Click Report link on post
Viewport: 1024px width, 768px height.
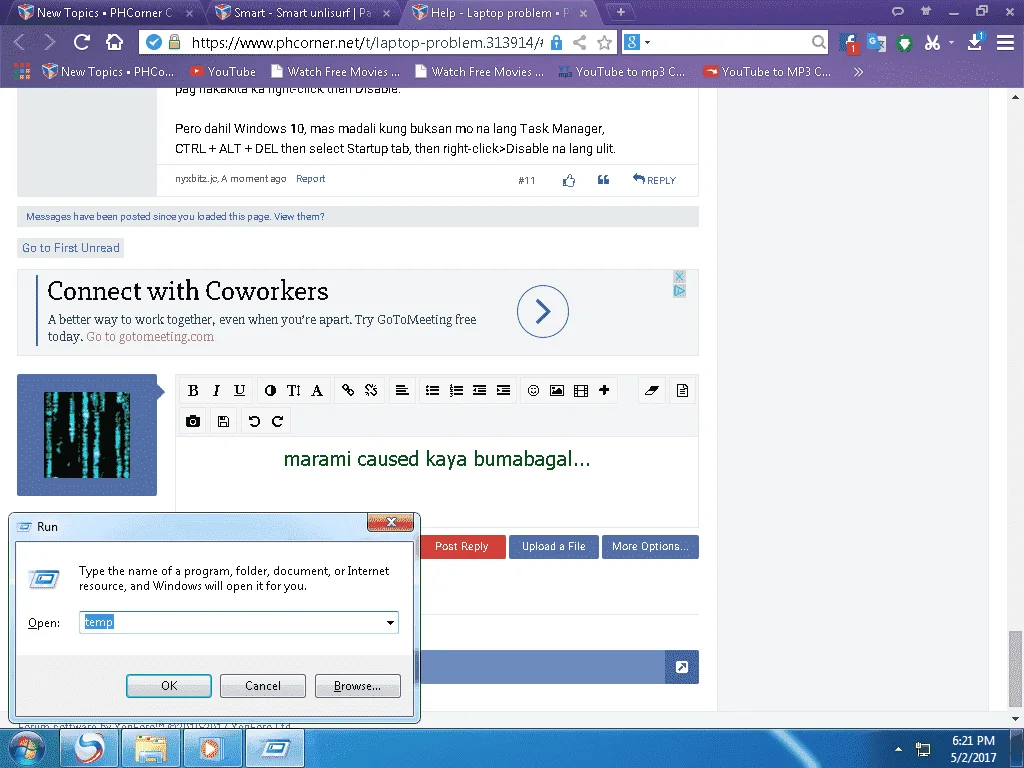pyautogui.click(x=310, y=179)
